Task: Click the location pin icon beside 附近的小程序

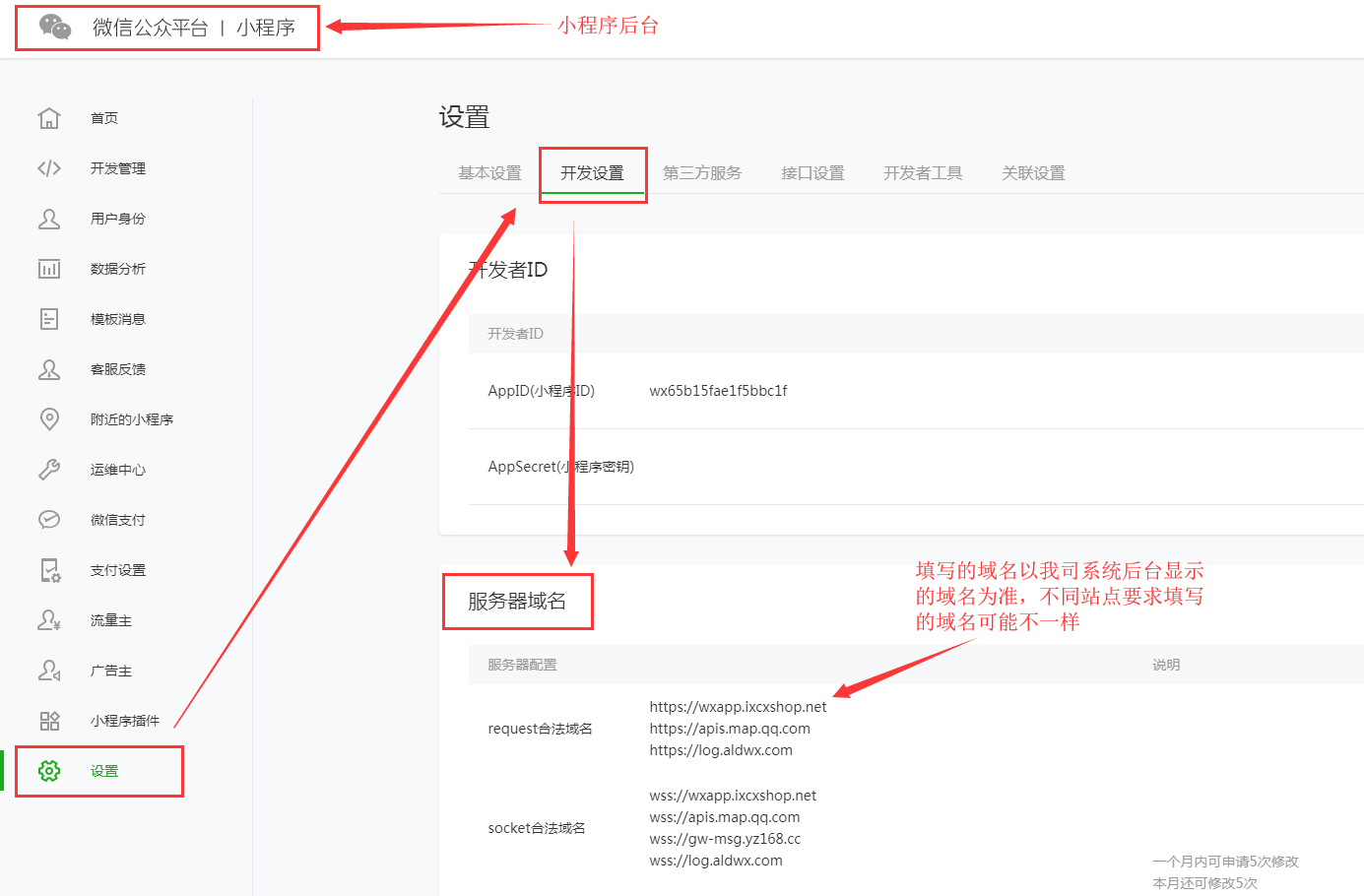Action: coord(49,419)
